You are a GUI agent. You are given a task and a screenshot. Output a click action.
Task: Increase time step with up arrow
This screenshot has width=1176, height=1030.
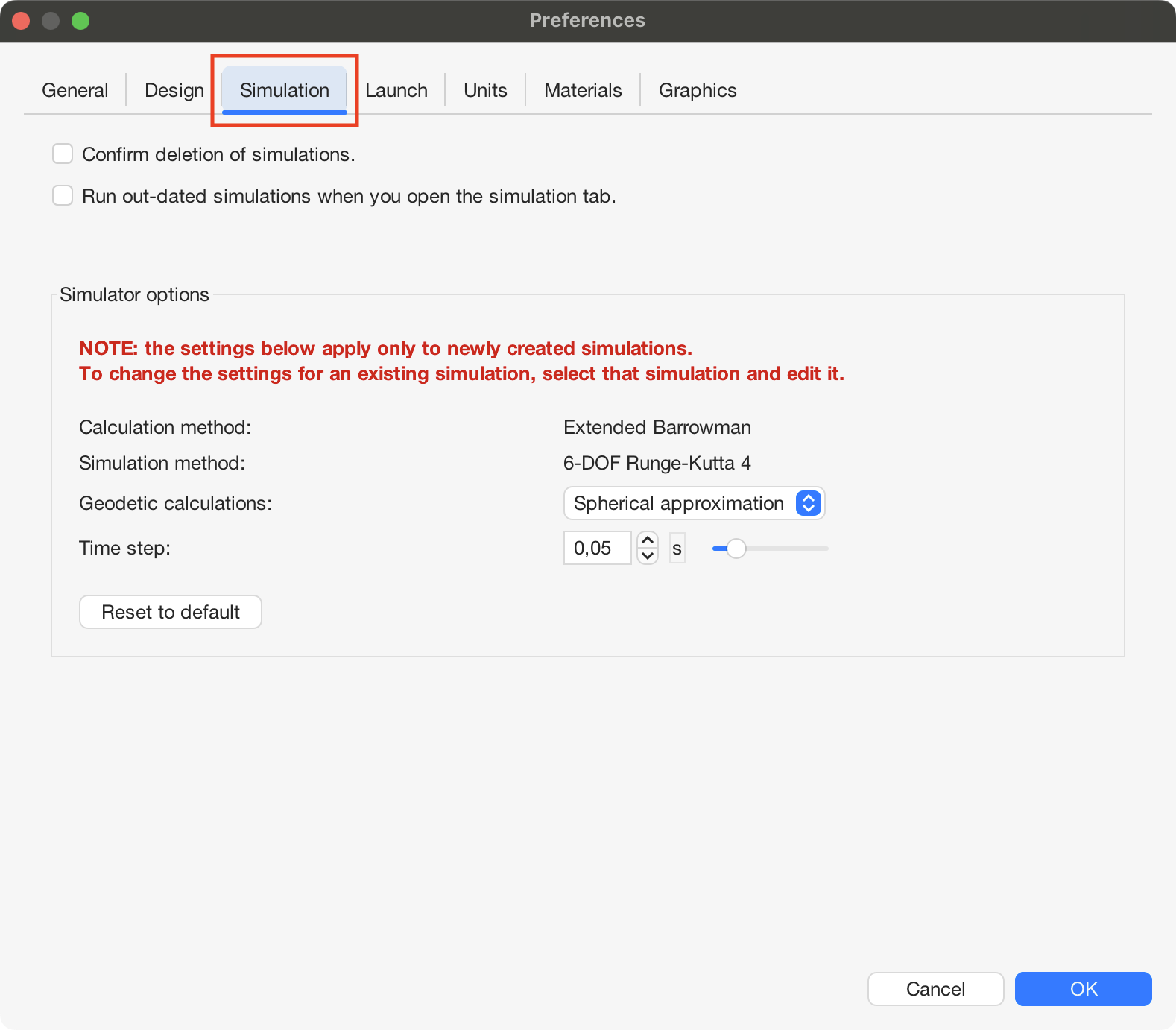(648, 540)
